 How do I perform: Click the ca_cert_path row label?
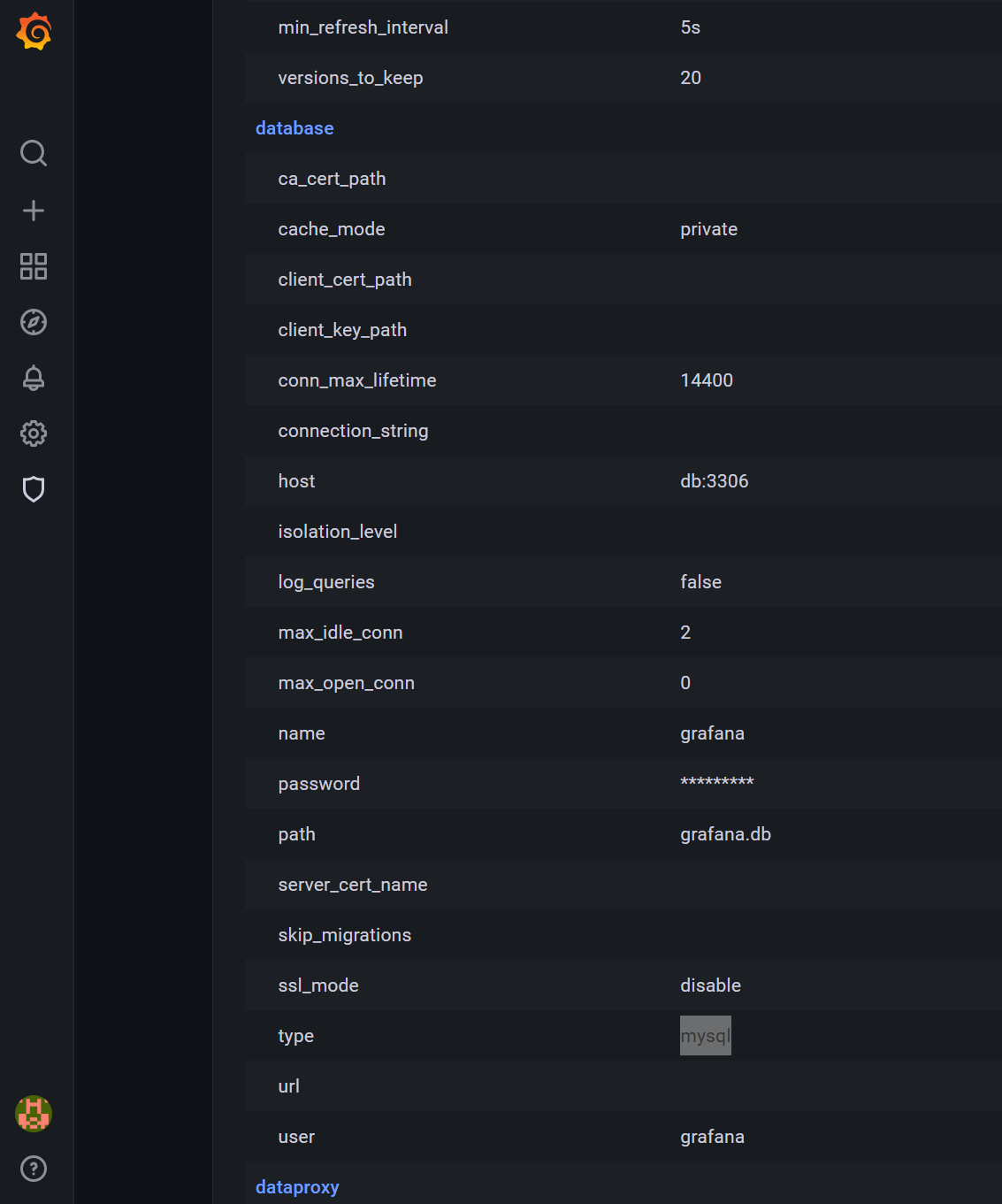point(333,179)
